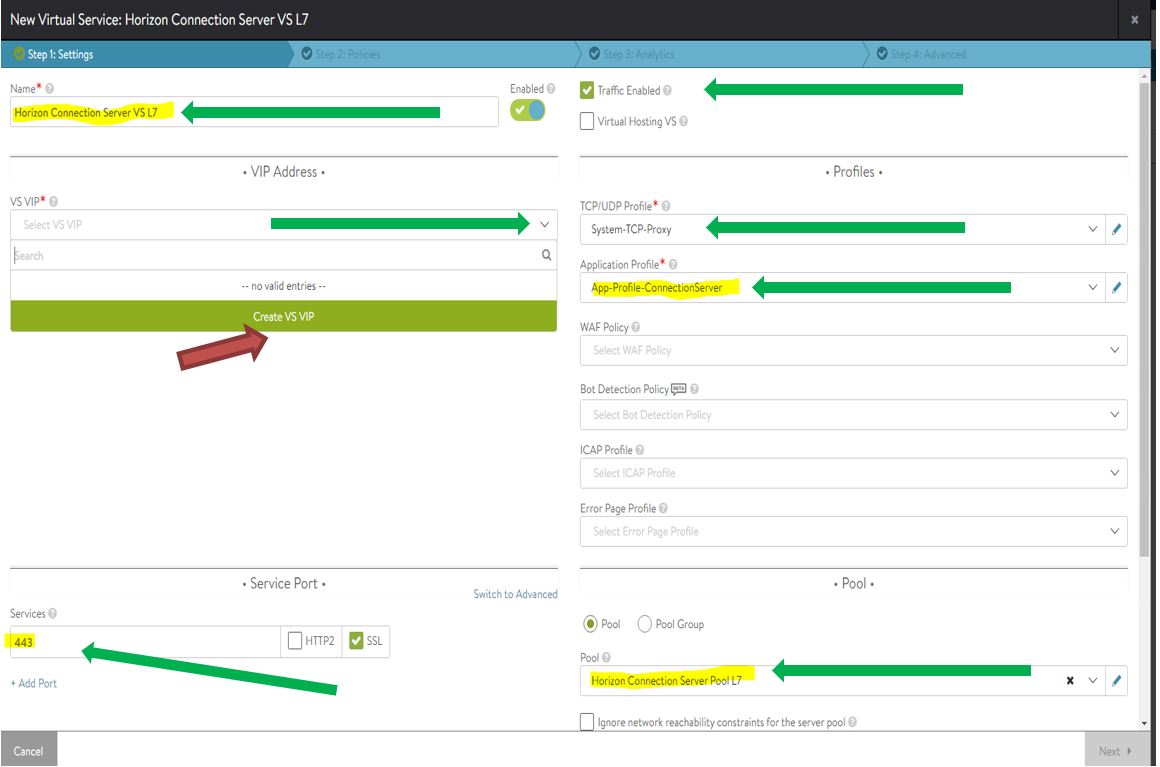Click the Switch to Advanced link
Image resolution: width=1160 pixels, height=767 pixels.
click(516, 594)
